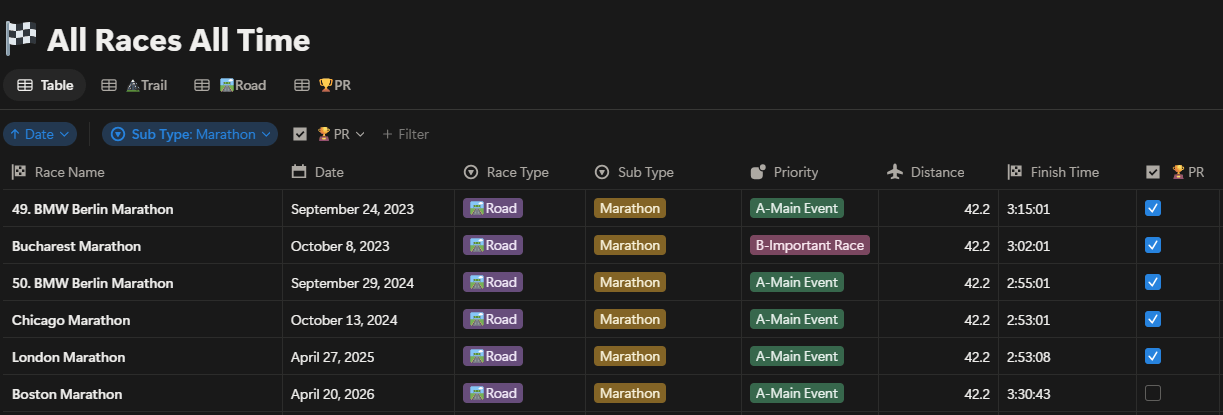The width and height of the screenshot is (1223, 415).
Task: Click the checkbox icon in PR header
Action: (1153, 172)
